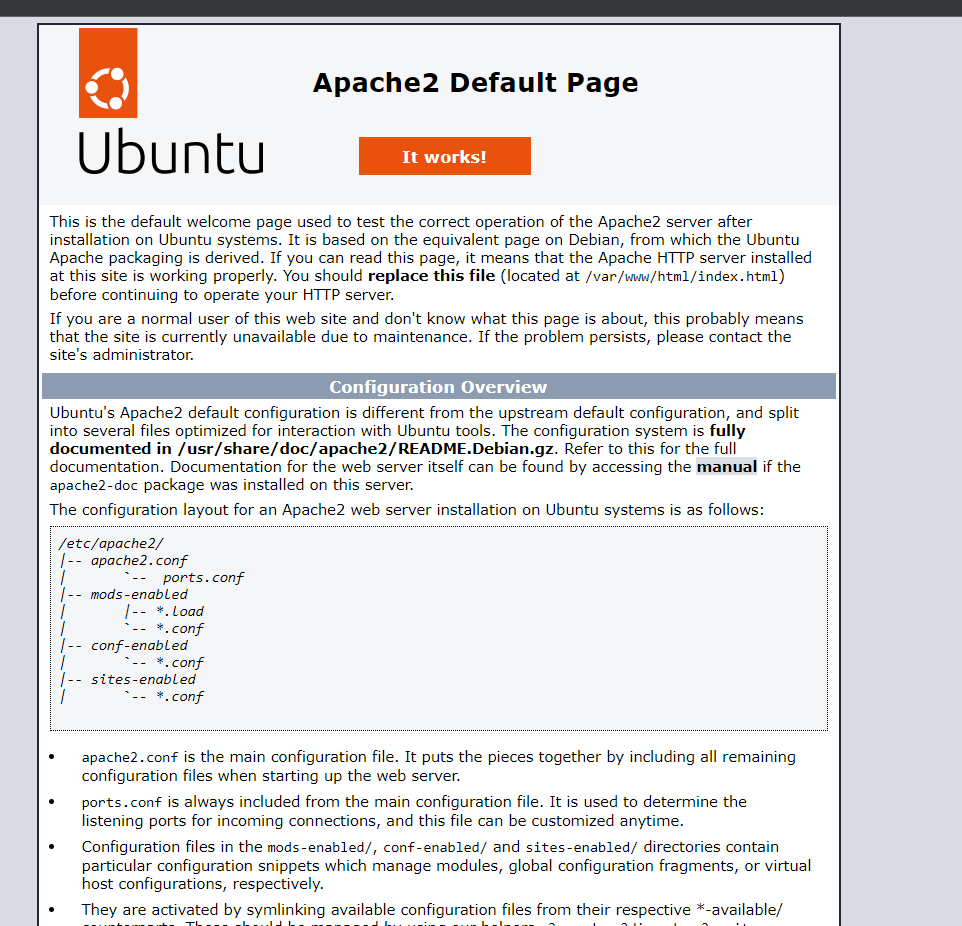Click the orange Ubuntu circle logo icon
Image resolution: width=962 pixels, height=926 pixels.
tap(108, 73)
